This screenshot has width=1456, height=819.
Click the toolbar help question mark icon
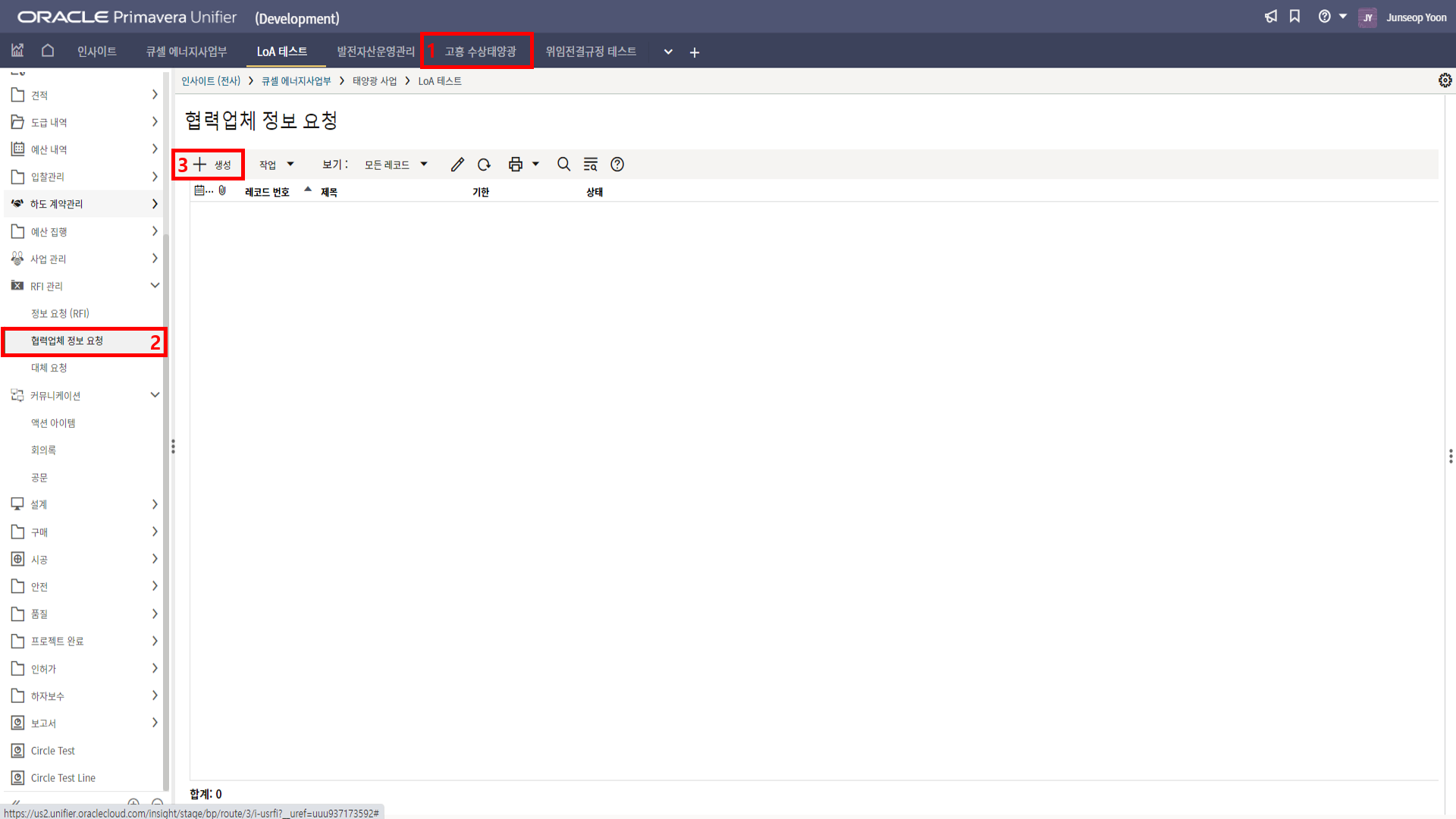pos(617,165)
